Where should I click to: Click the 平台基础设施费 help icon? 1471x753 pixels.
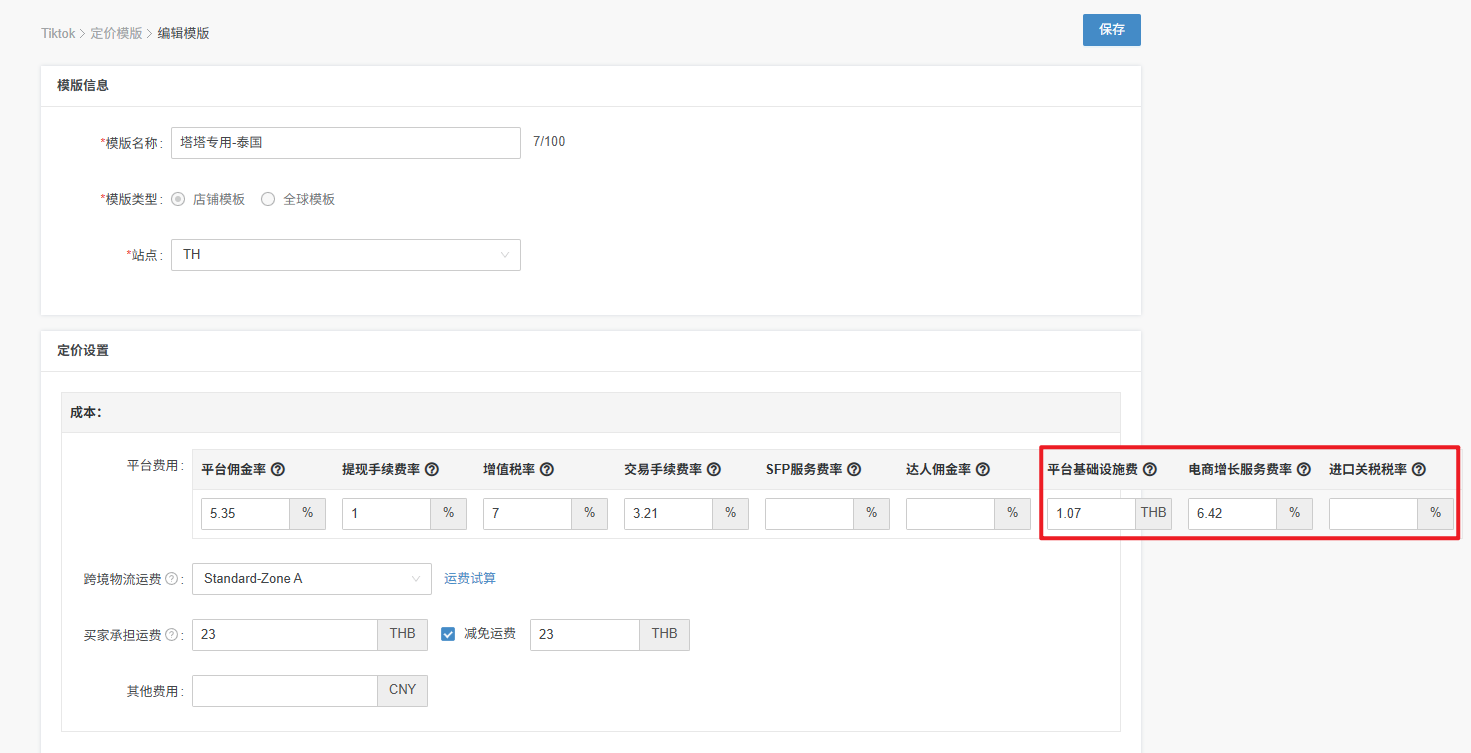(1150, 469)
